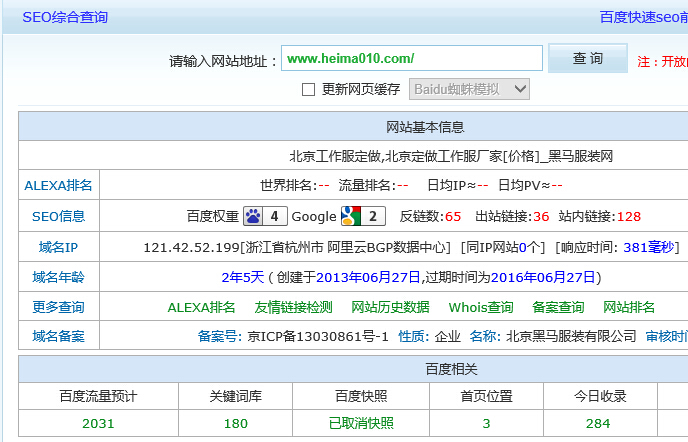Focus the website address input field
Image resolution: width=688 pixels, height=442 pixels.
pyautogui.click(x=412, y=58)
